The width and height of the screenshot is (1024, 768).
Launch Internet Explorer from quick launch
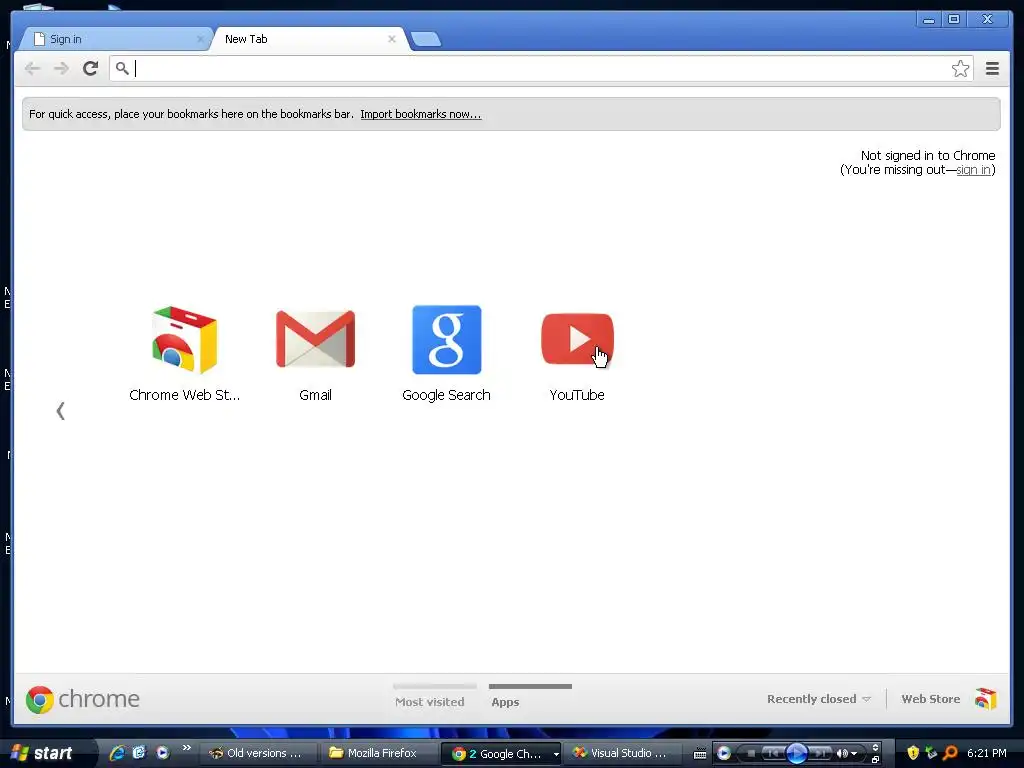[116, 753]
